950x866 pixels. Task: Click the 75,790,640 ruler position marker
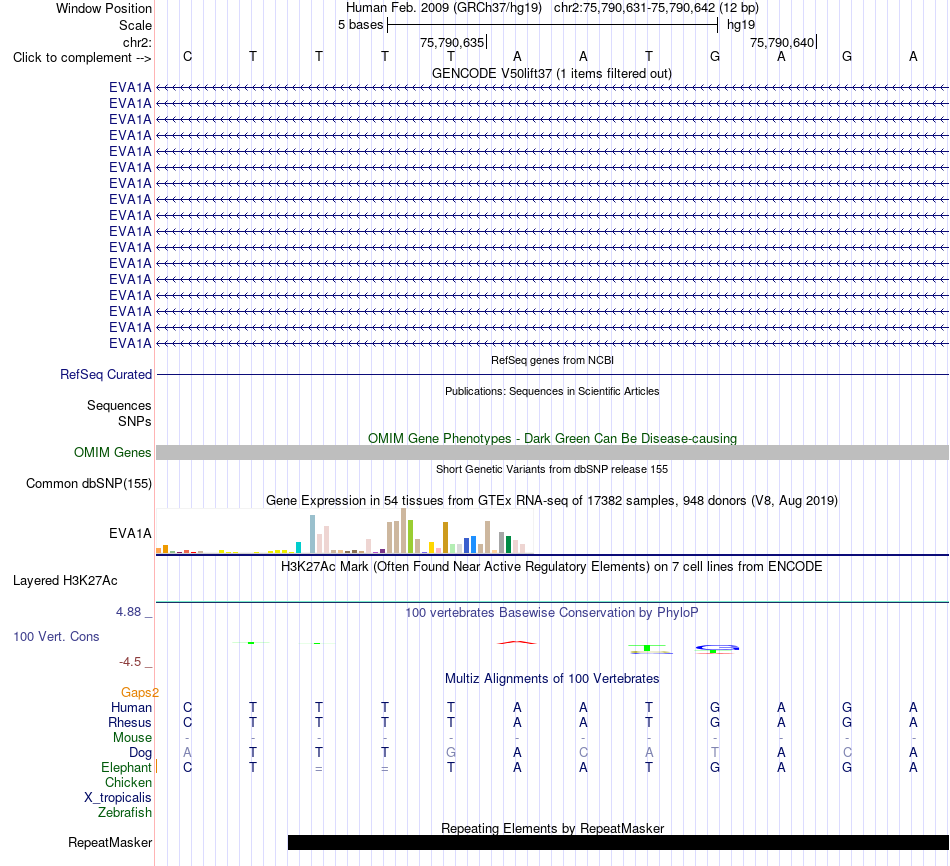(x=782, y=42)
